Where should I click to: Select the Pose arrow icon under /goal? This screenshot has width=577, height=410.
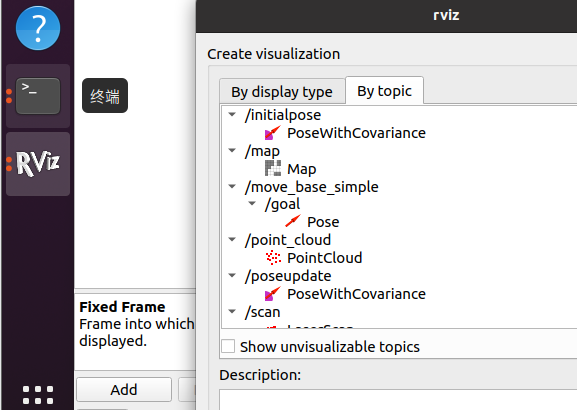click(293, 222)
